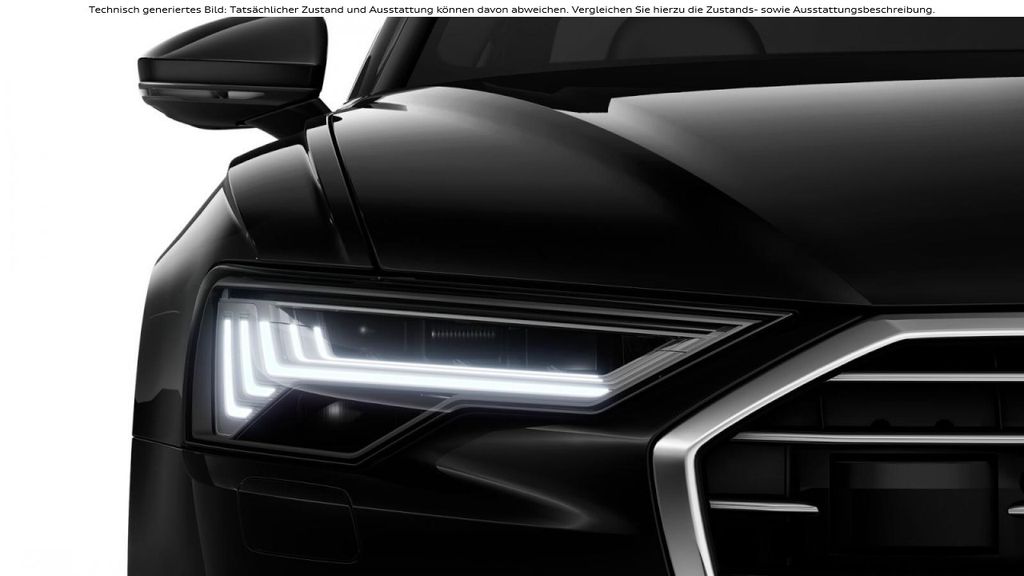Click the white background left of the car

(60, 300)
